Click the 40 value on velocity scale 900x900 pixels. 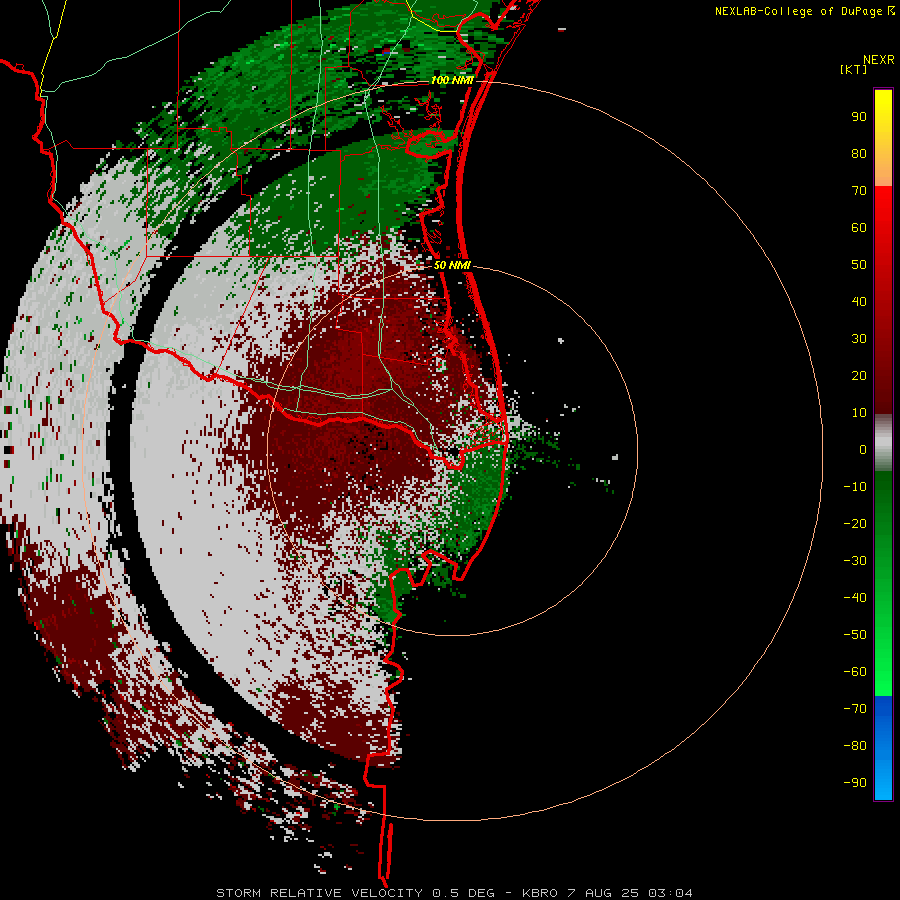(x=859, y=302)
